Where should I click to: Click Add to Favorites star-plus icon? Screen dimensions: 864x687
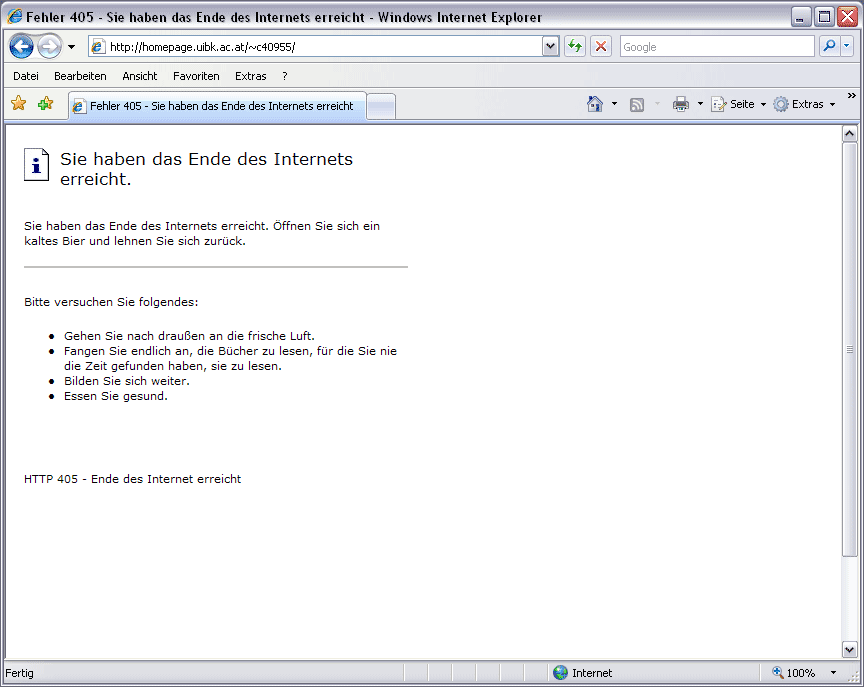[x=45, y=104]
